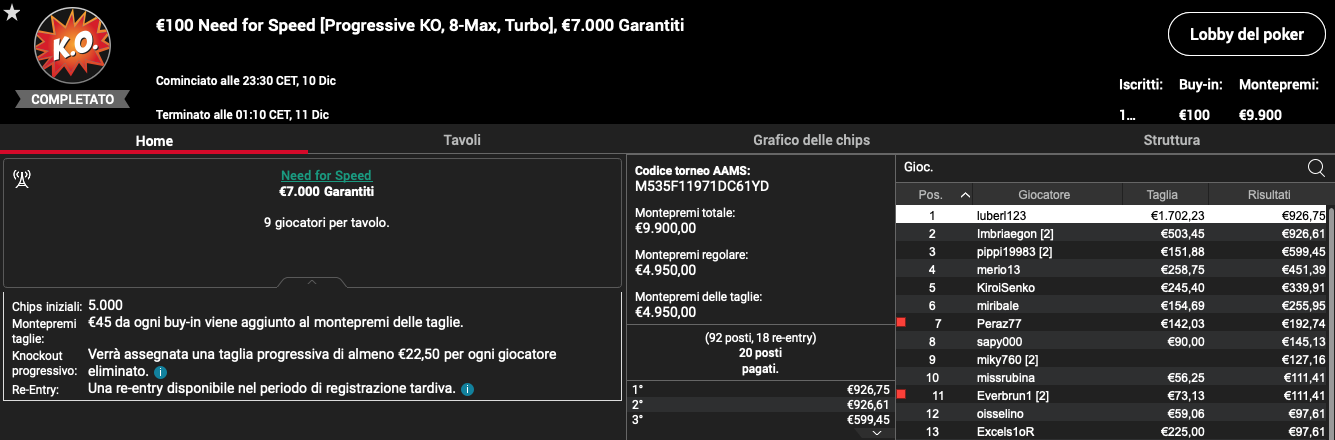The width and height of the screenshot is (1335, 440).
Task: Select player luberl123 in the list
Action: [x=1001, y=215]
